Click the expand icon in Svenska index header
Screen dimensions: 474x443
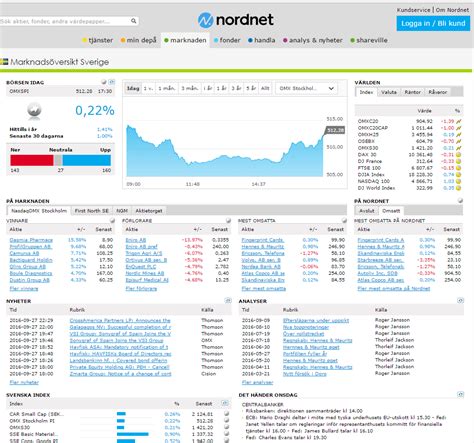[225, 403]
